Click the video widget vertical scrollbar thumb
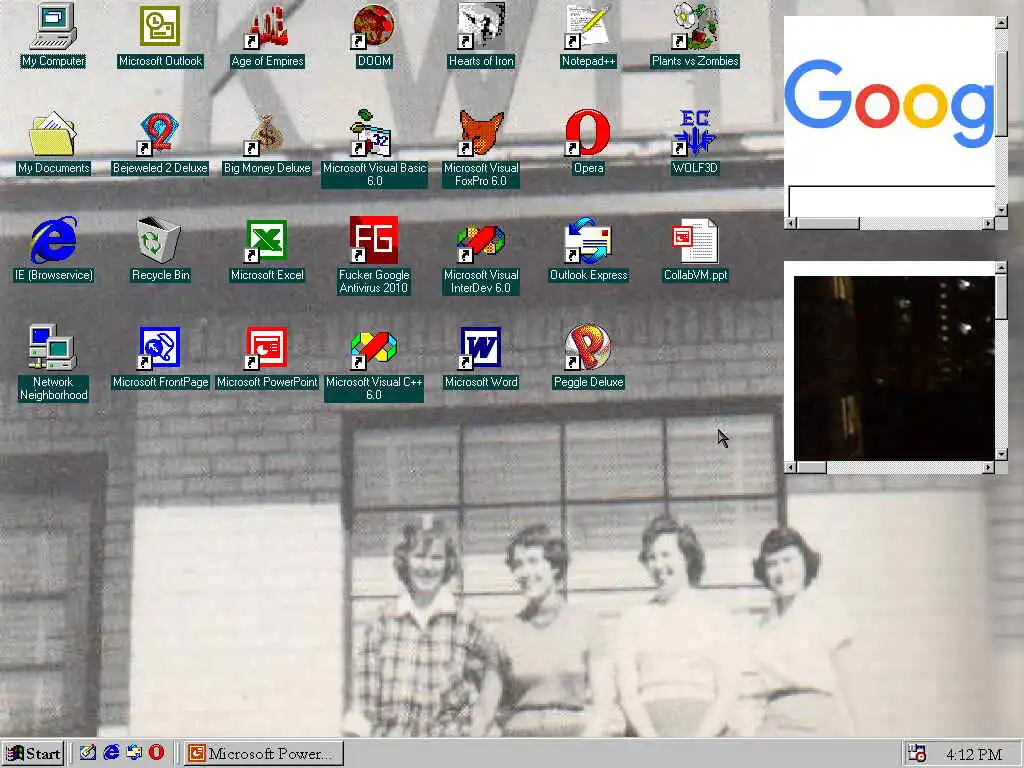Image resolution: width=1024 pixels, height=768 pixels. 1001,297
